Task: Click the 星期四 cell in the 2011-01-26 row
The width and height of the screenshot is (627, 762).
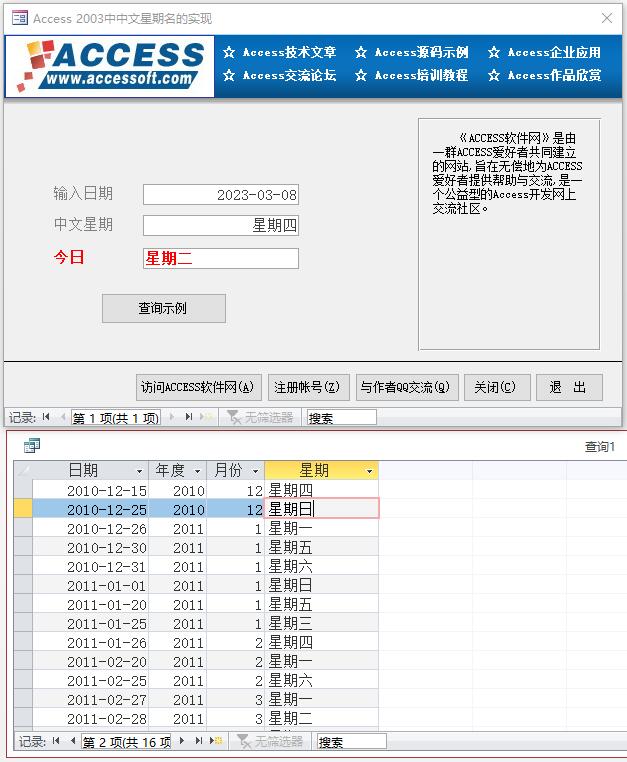Action: tap(321, 642)
